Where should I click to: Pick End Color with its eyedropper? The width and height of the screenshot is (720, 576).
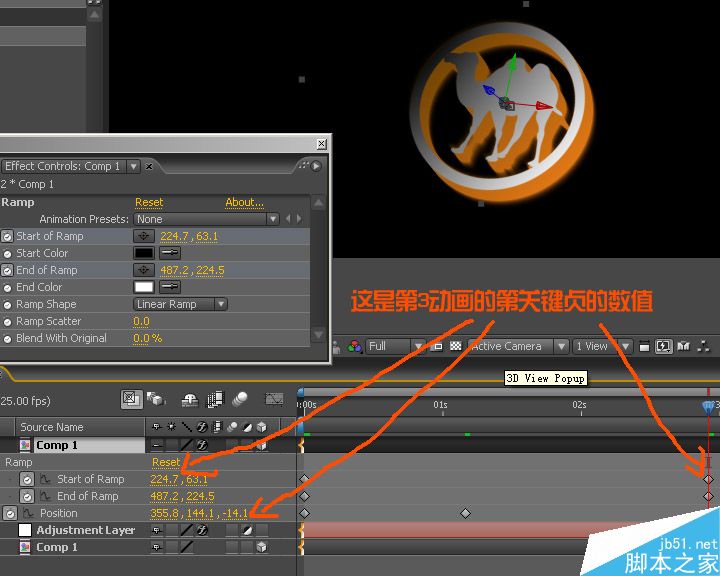click(169, 287)
